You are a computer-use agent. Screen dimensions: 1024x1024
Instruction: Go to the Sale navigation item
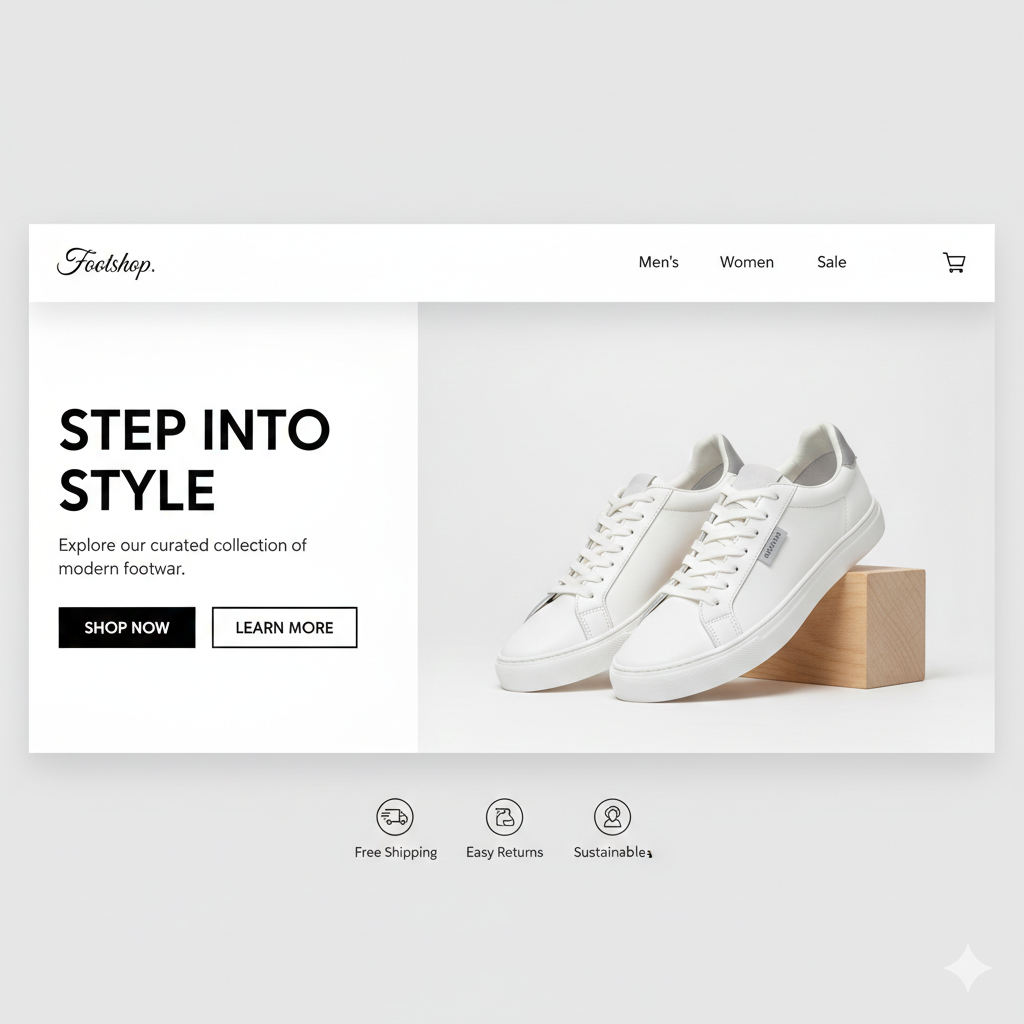[831, 262]
